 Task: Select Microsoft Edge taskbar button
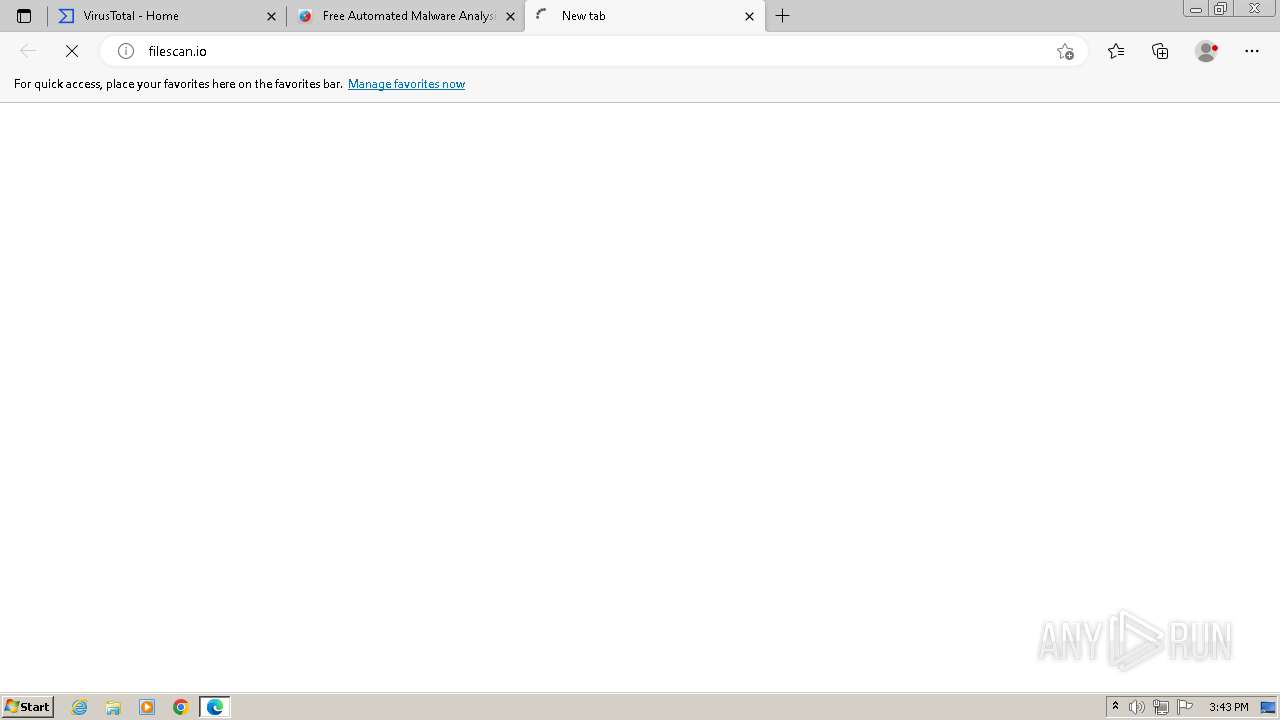click(x=215, y=707)
